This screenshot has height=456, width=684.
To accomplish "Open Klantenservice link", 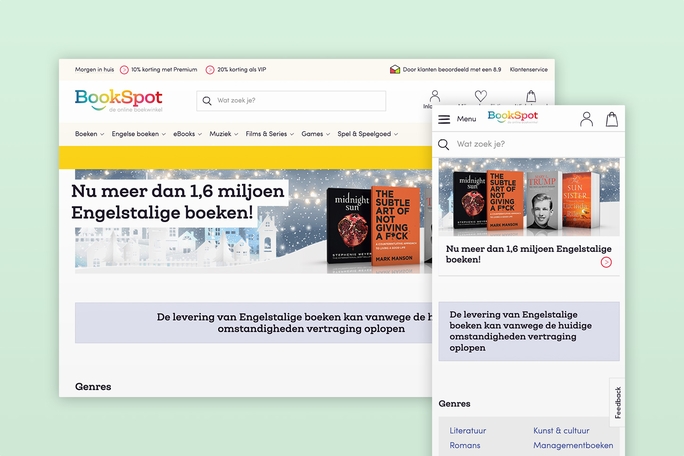I will click(x=529, y=69).
